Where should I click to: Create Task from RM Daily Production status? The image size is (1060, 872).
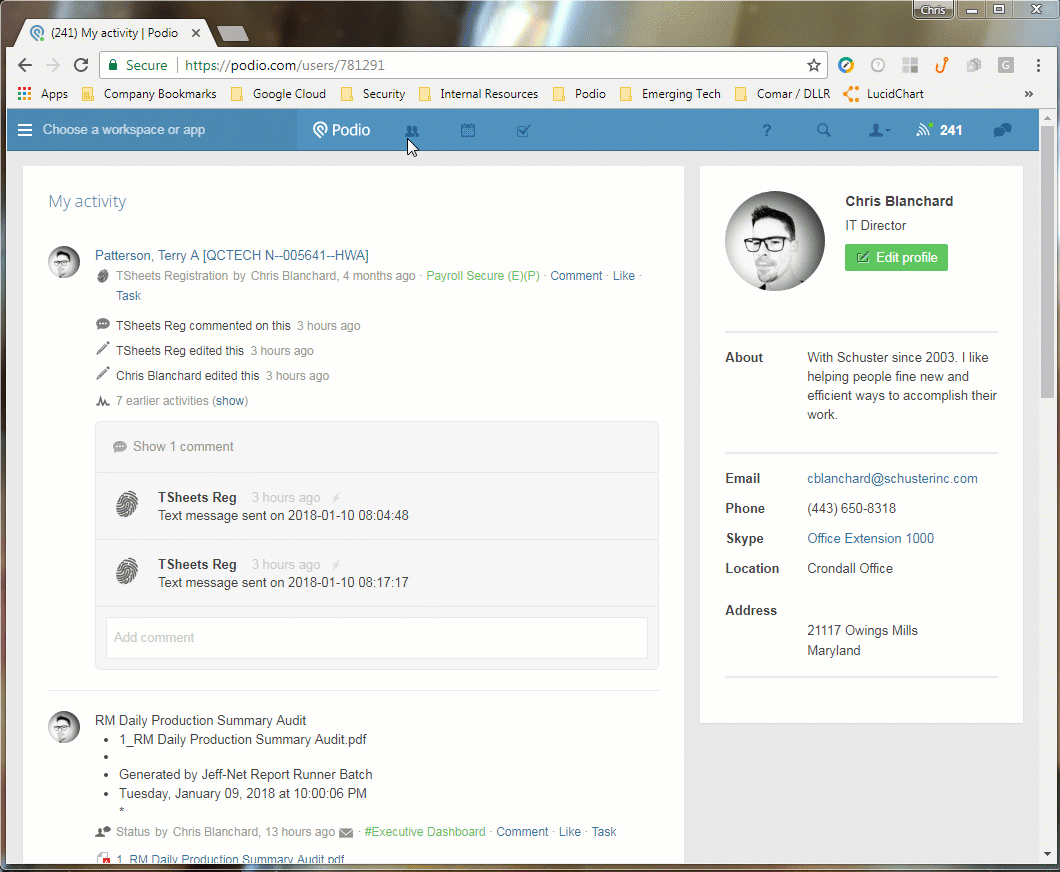point(604,832)
